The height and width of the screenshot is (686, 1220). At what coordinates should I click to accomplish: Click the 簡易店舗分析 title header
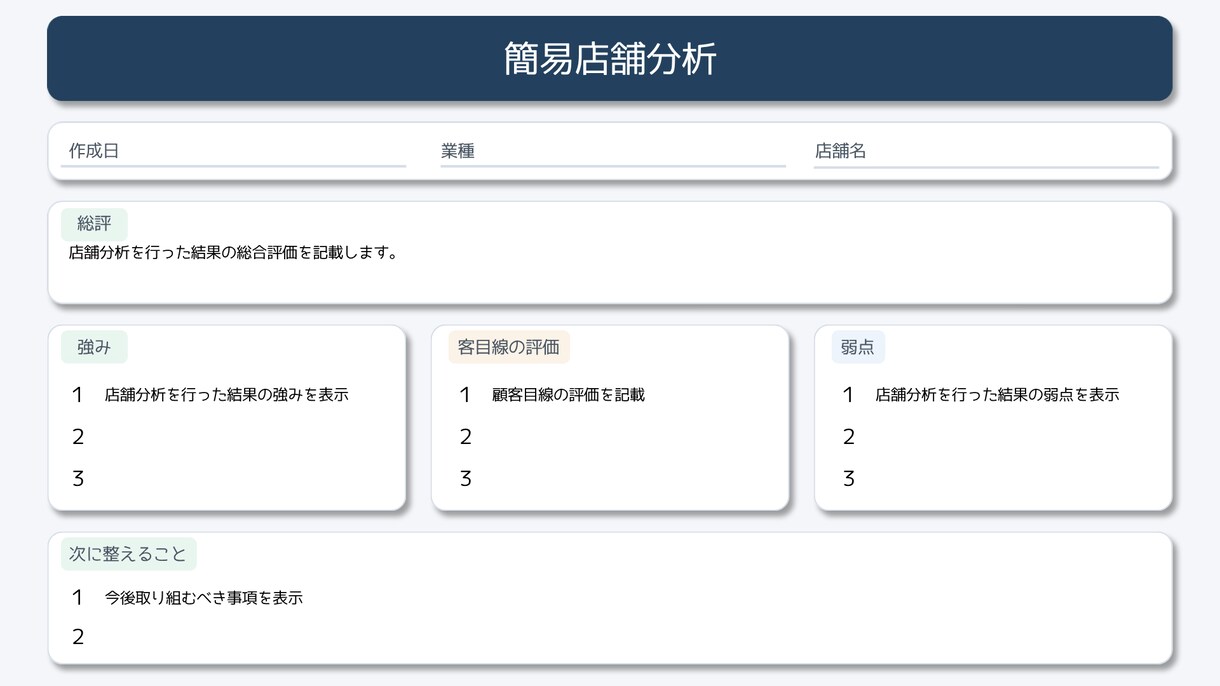[610, 59]
